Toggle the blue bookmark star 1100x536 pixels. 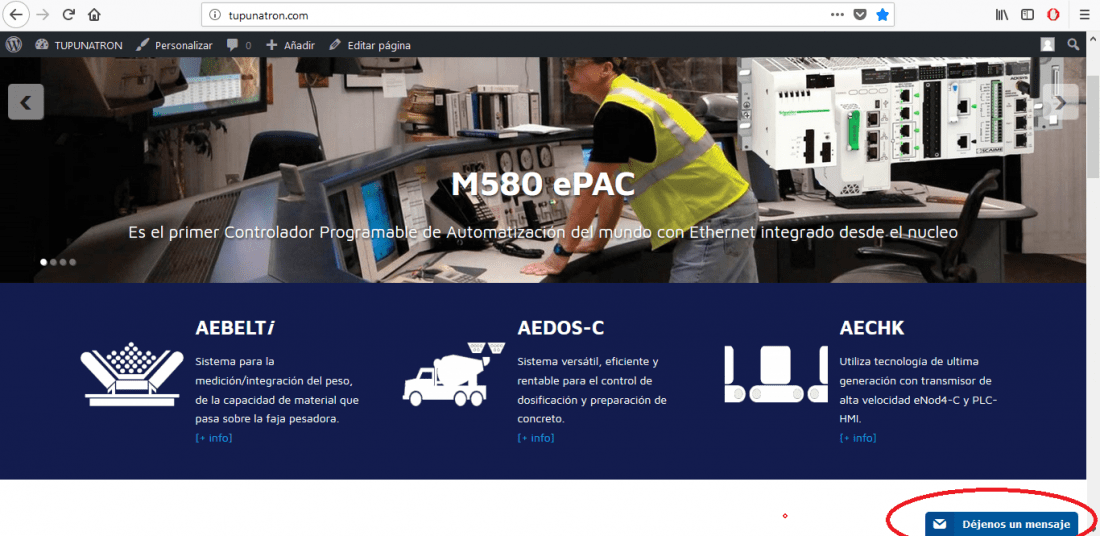[x=883, y=15]
